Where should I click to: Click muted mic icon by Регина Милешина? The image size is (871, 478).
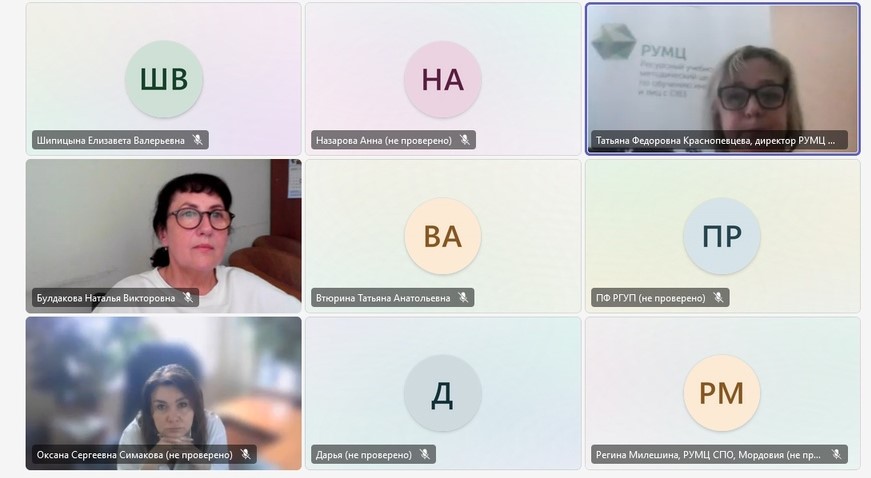(x=836, y=454)
